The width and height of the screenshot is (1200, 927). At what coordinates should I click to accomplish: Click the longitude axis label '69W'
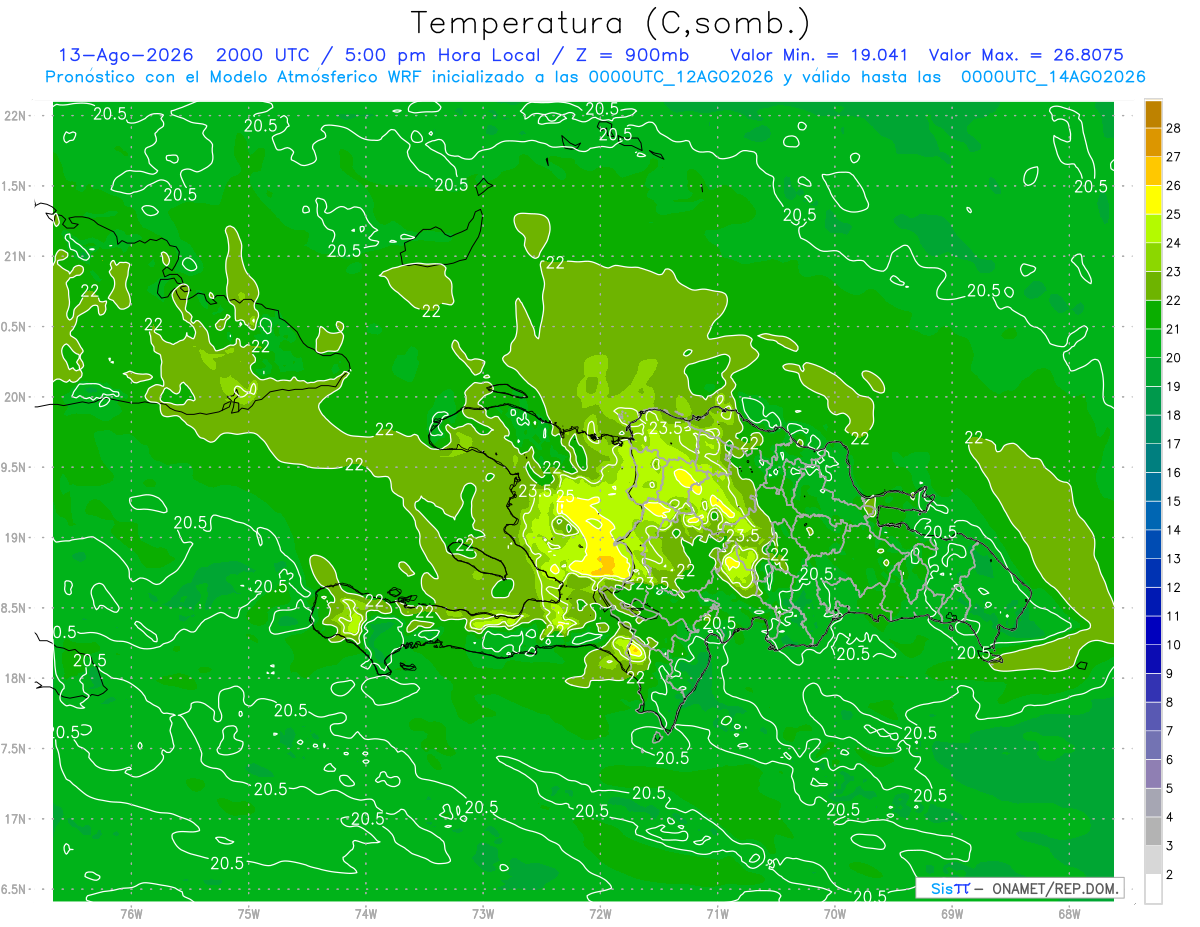952,913
